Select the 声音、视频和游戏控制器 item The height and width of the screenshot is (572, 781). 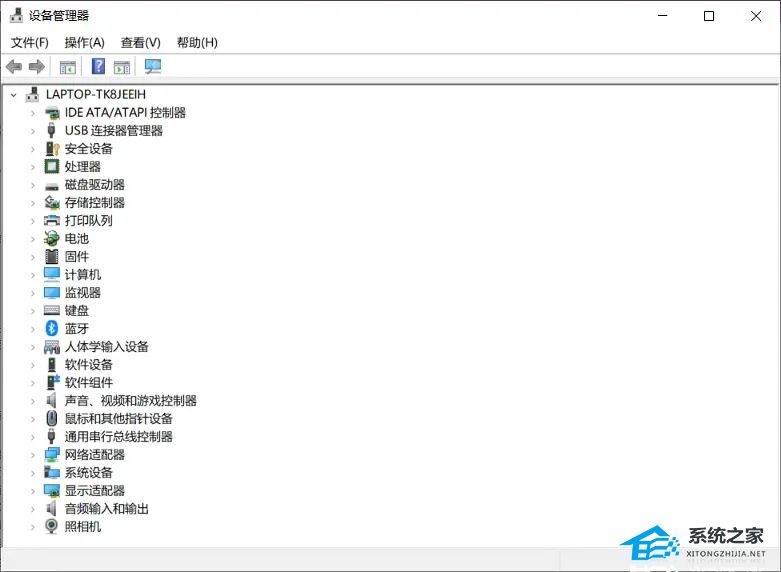(130, 401)
